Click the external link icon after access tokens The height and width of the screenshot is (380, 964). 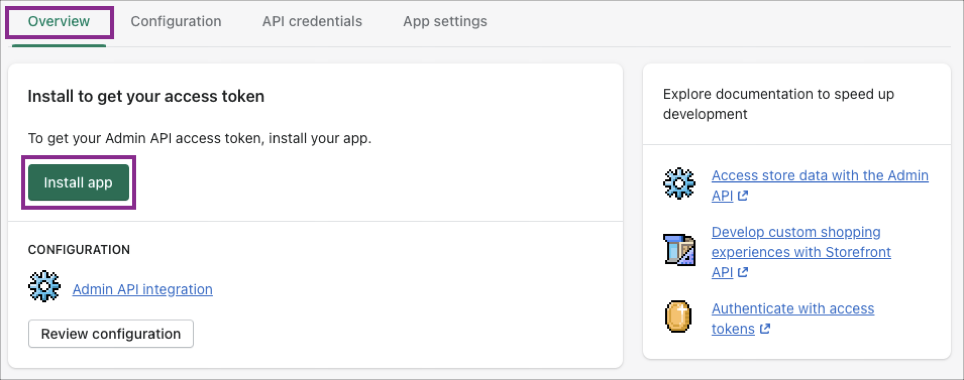(765, 329)
